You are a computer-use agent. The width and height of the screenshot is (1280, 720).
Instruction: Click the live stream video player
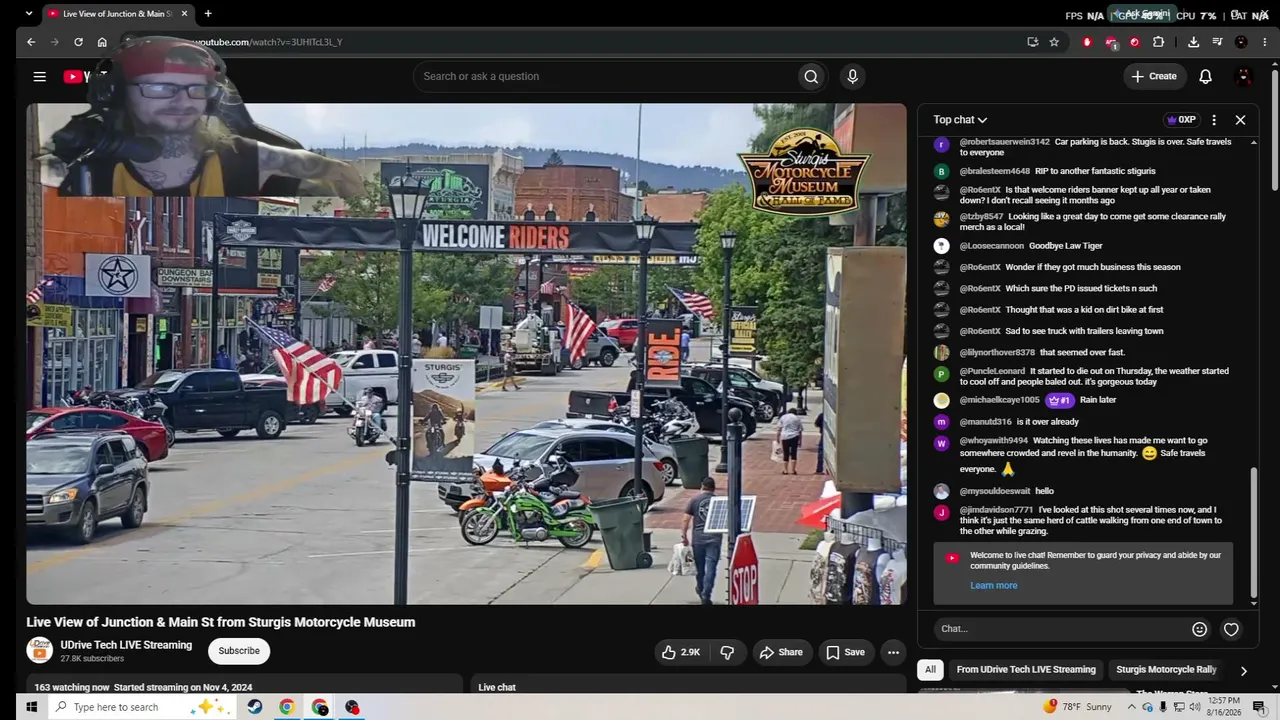(x=466, y=354)
